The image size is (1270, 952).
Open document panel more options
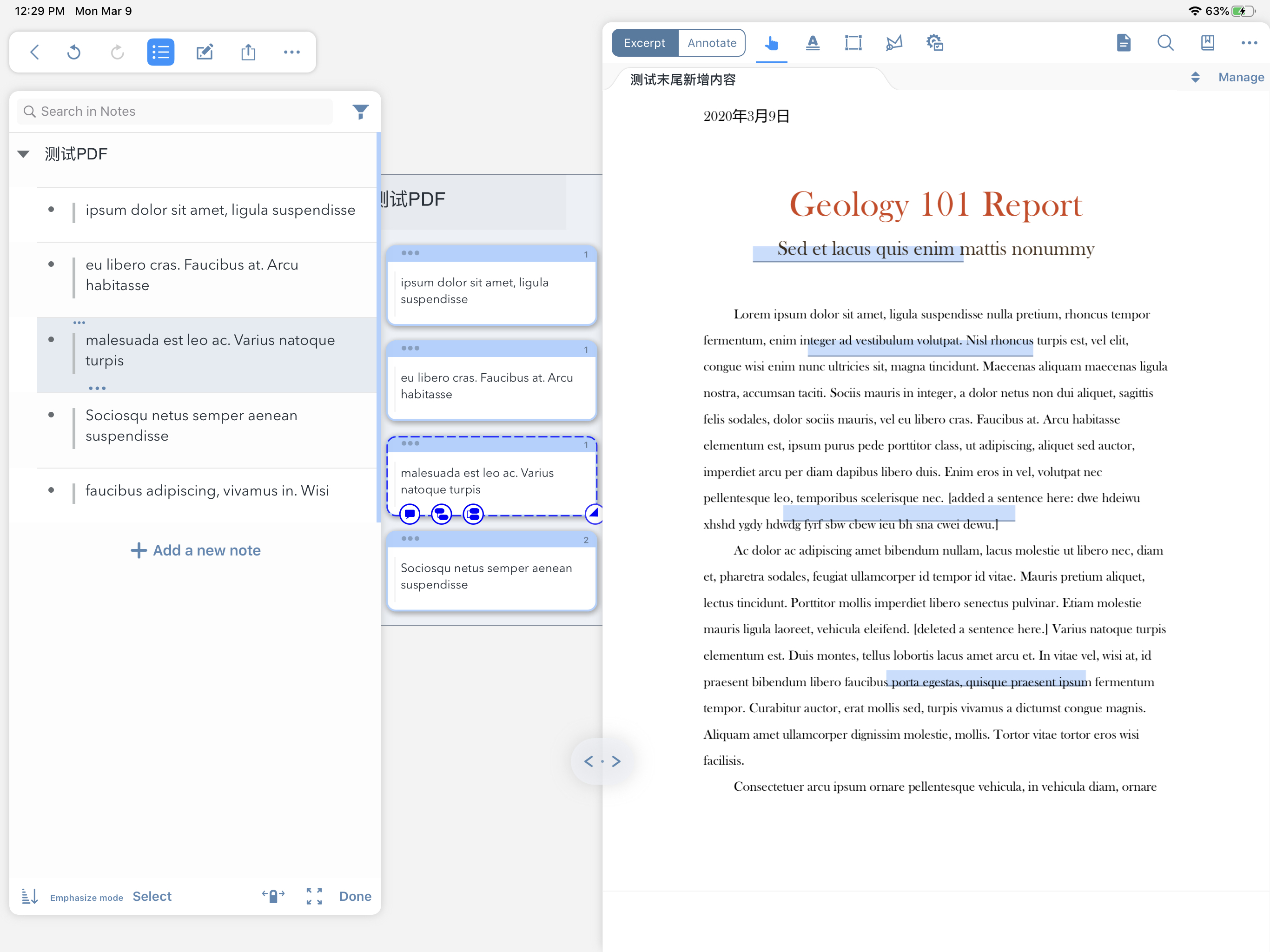1249,43
